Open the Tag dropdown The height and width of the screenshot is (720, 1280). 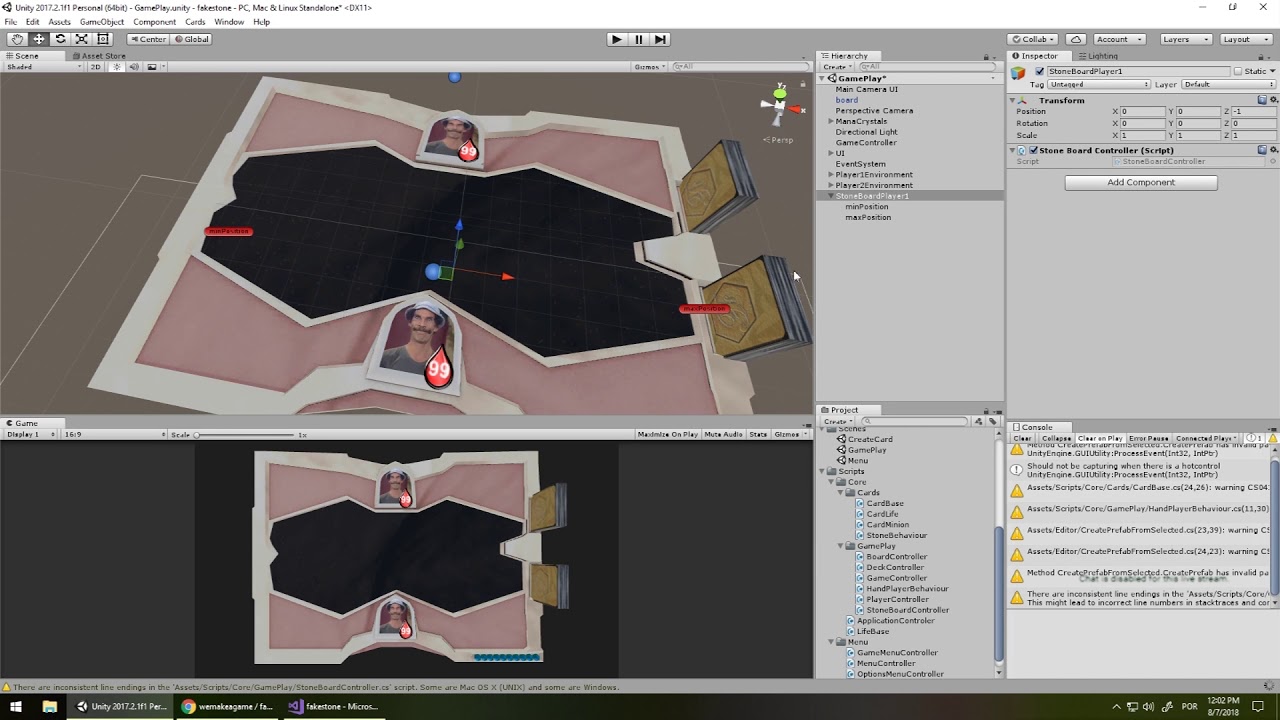pyautogui.click(x=1098, y=84)
